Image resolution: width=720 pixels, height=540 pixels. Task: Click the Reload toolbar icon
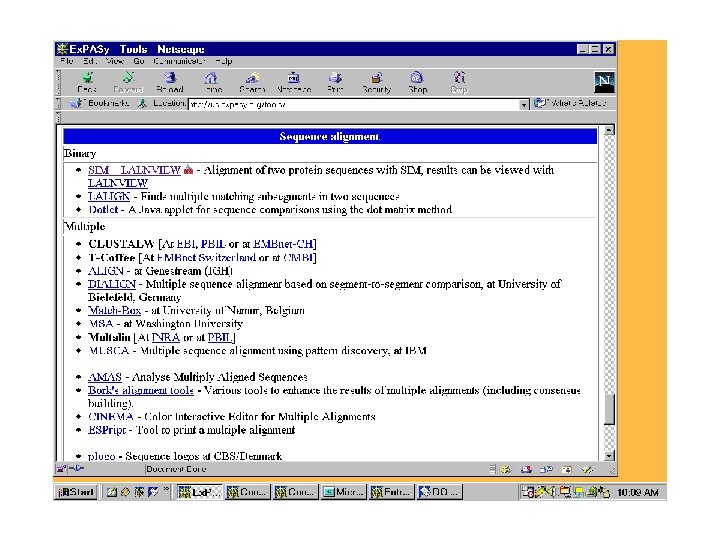click(170, 82)
